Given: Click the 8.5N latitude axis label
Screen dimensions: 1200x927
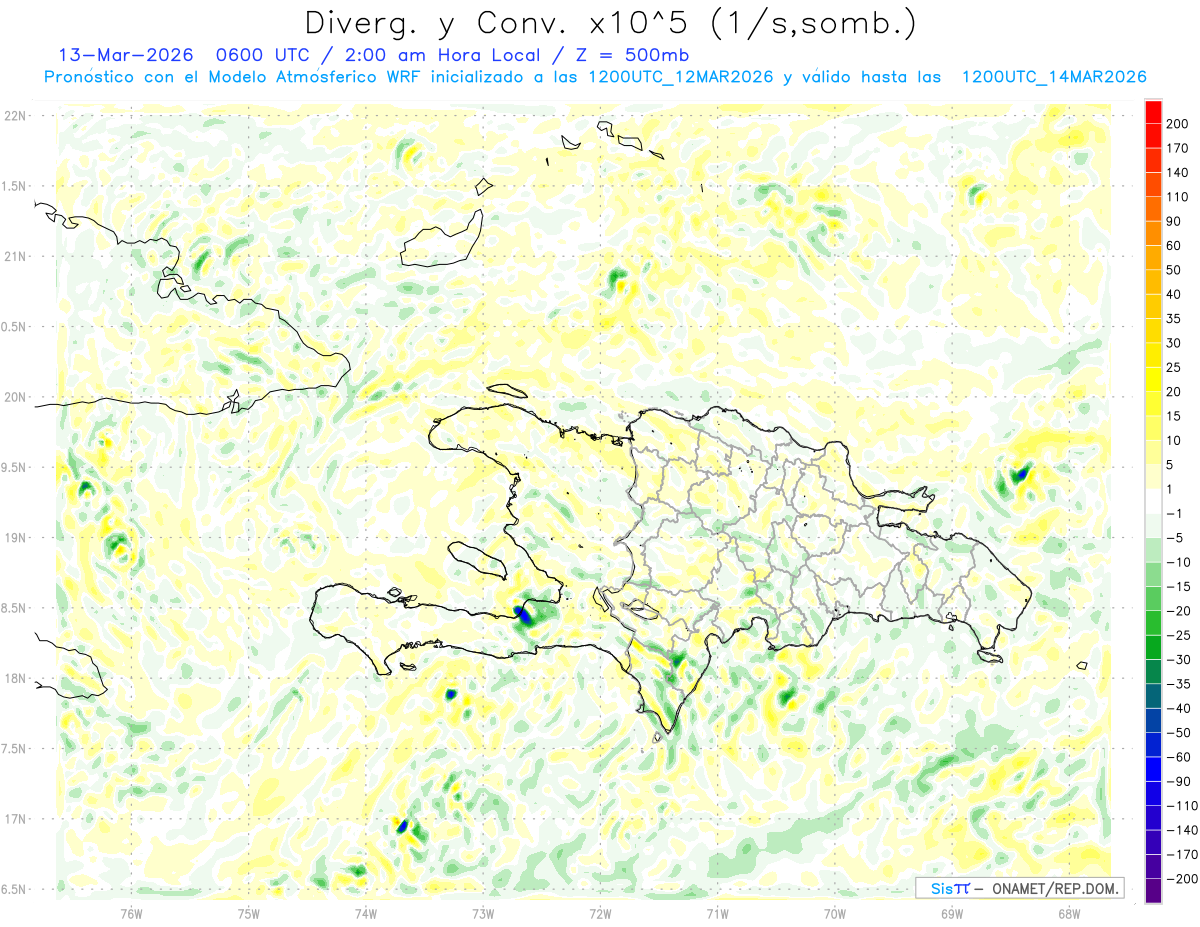Looking at the screenshot, I should tap(14, 608).
